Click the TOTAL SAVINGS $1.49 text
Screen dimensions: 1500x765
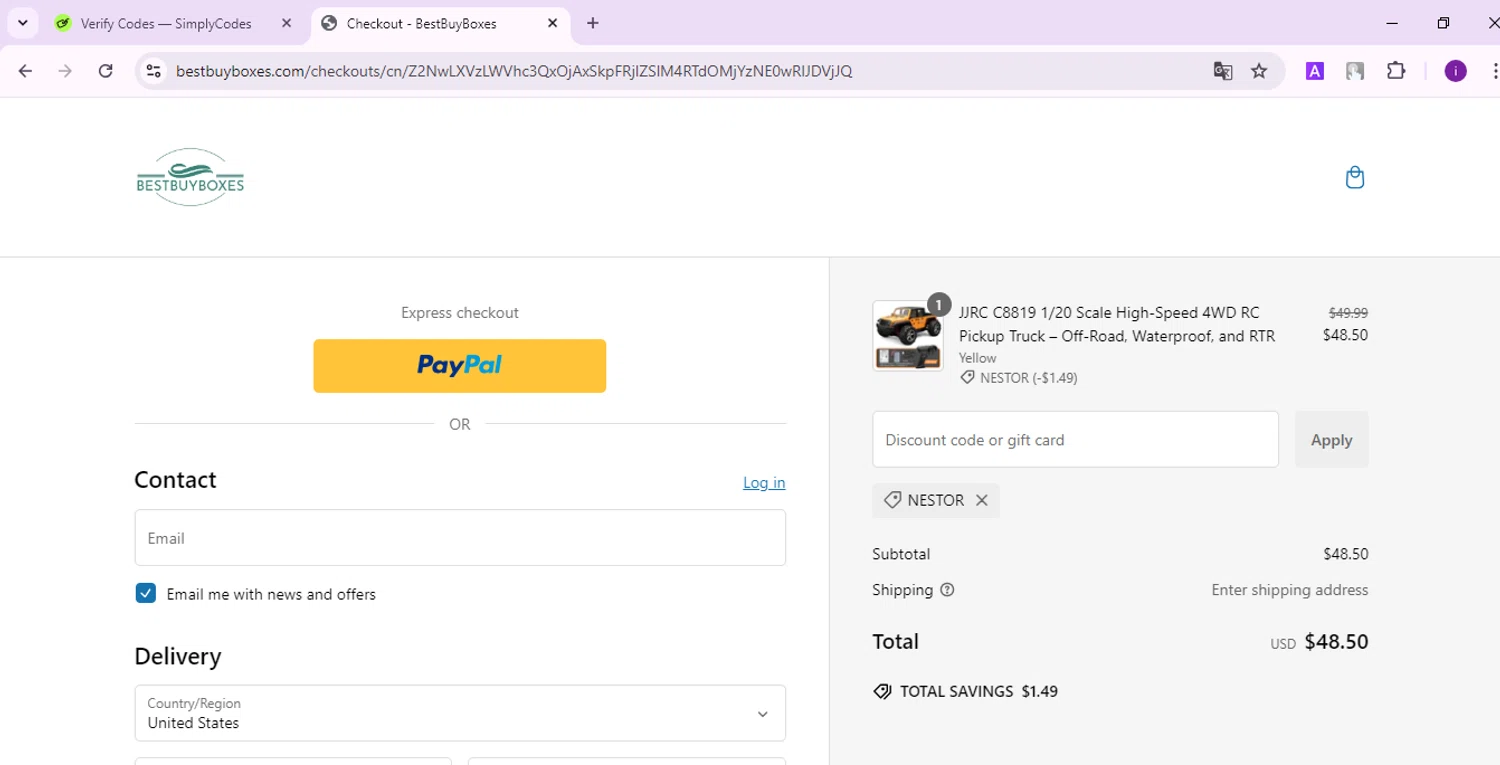click(965, 691)
